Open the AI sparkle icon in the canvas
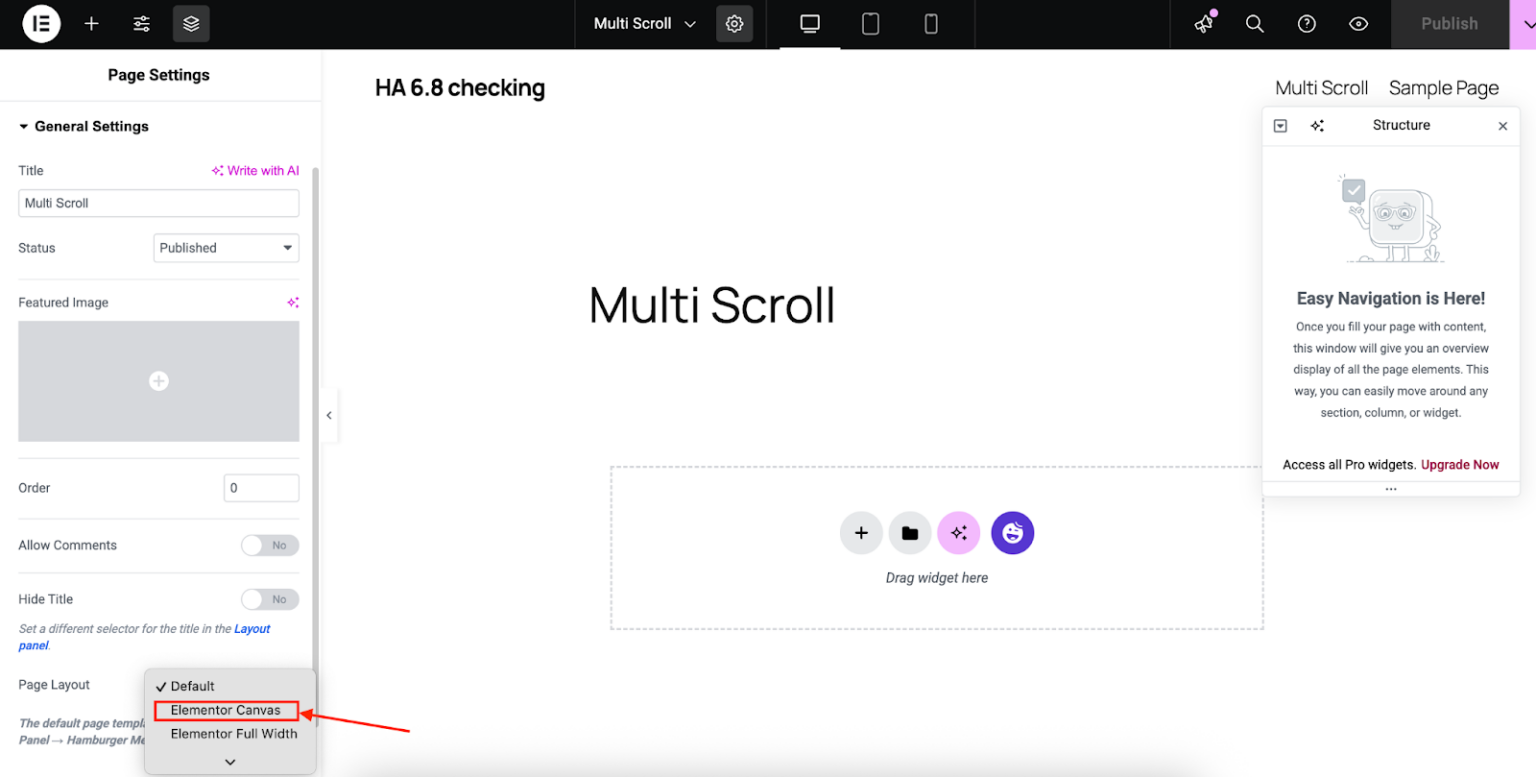This screenshot has width=1536, height=777. (x=959, y=533)
